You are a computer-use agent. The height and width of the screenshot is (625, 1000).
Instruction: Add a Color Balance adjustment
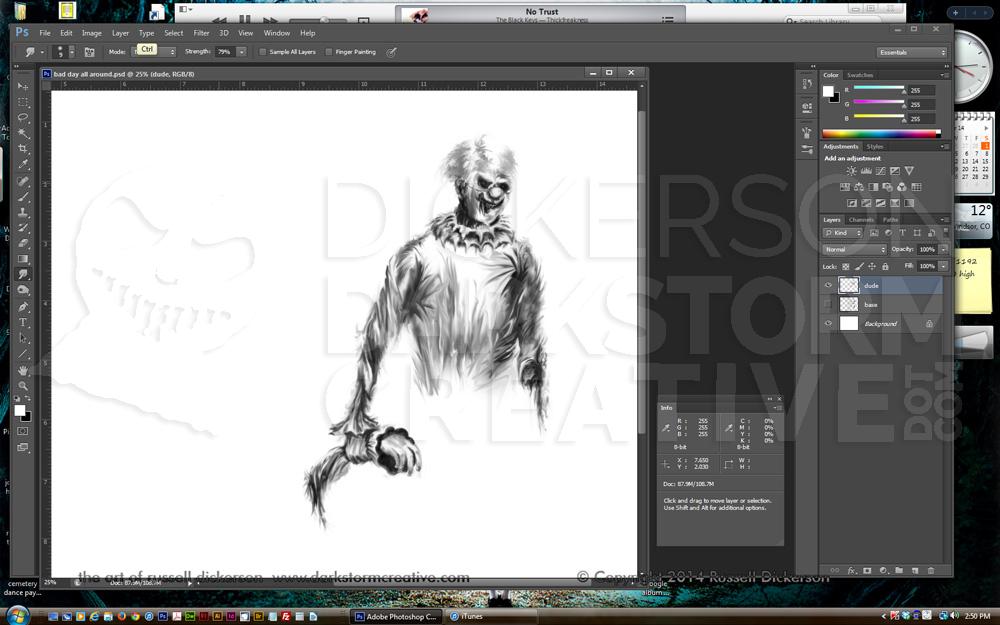click(859, 187)
